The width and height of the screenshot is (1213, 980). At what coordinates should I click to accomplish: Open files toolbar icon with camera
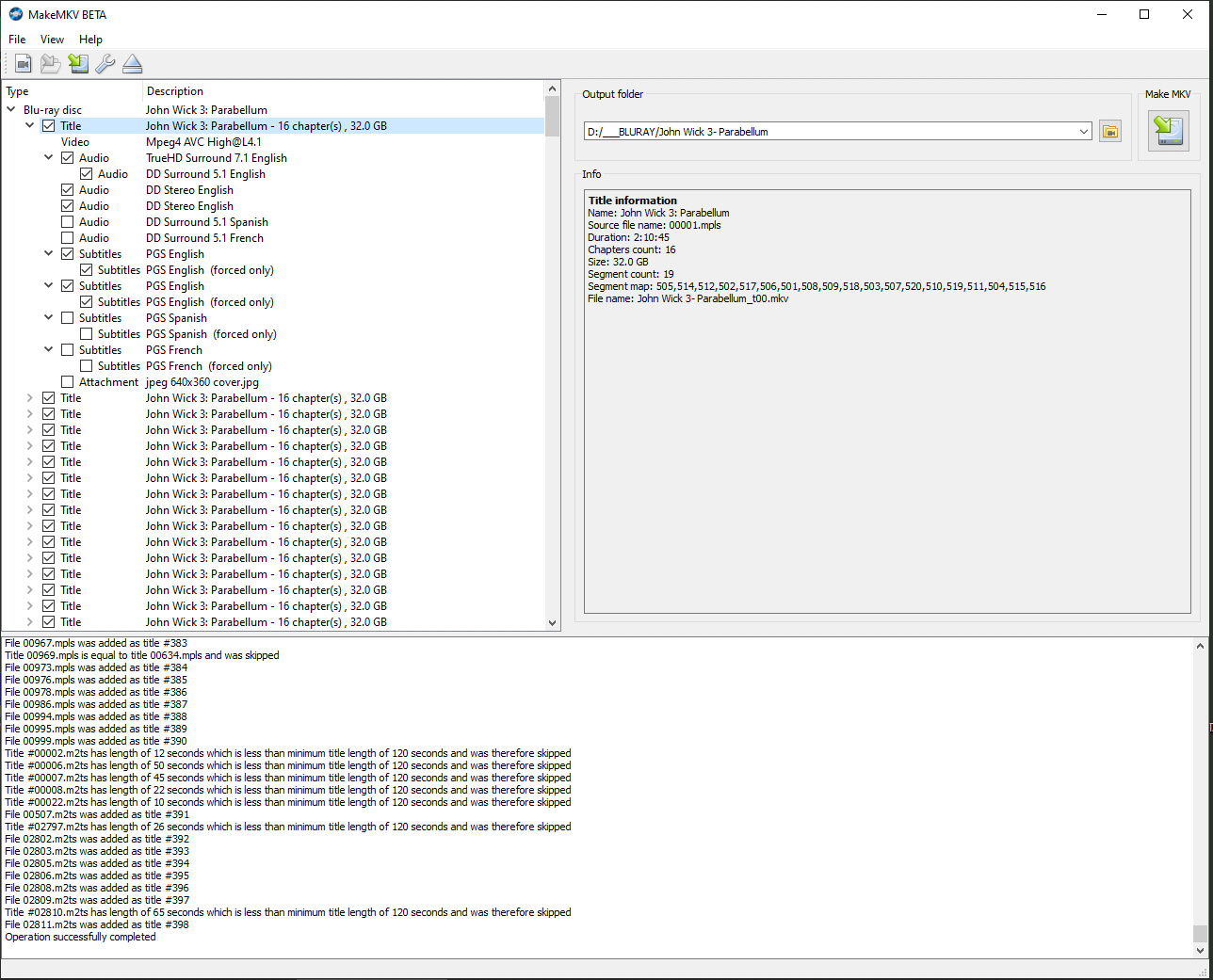point(24,64)
